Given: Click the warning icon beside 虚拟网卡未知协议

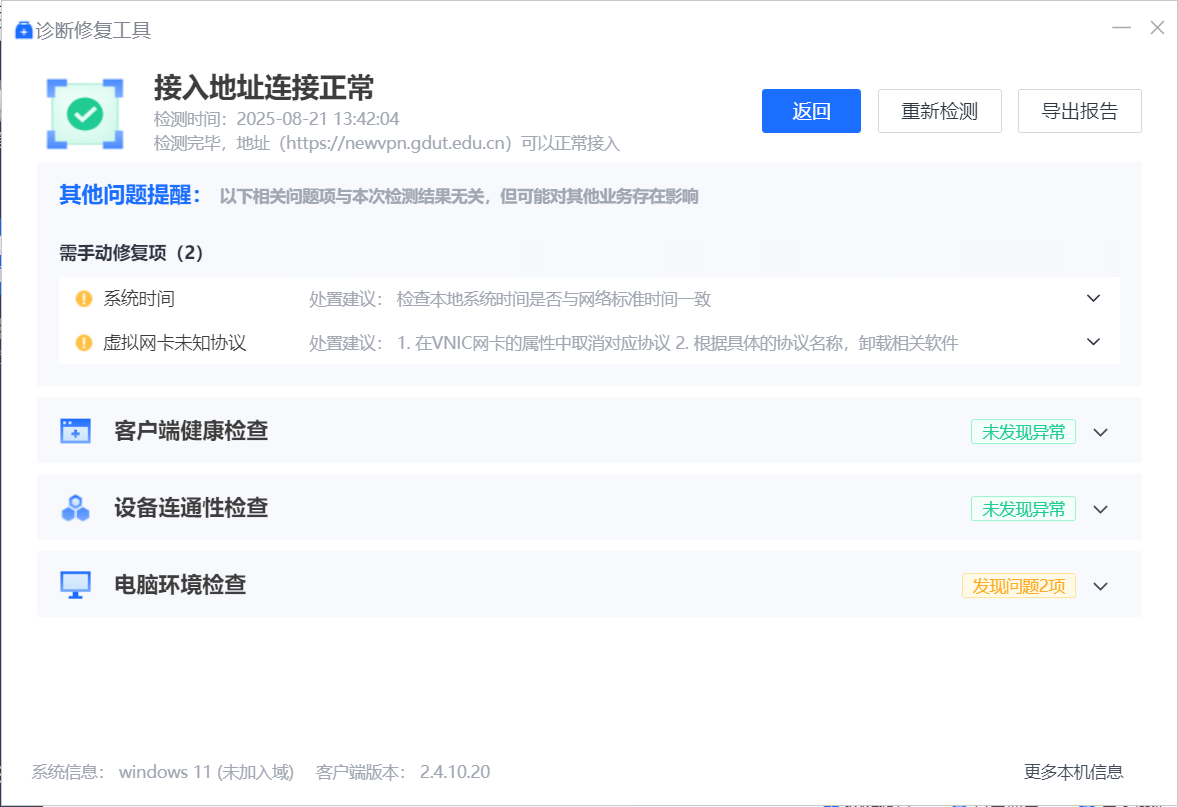Looking at the screenshot, I should coord(84,343).
